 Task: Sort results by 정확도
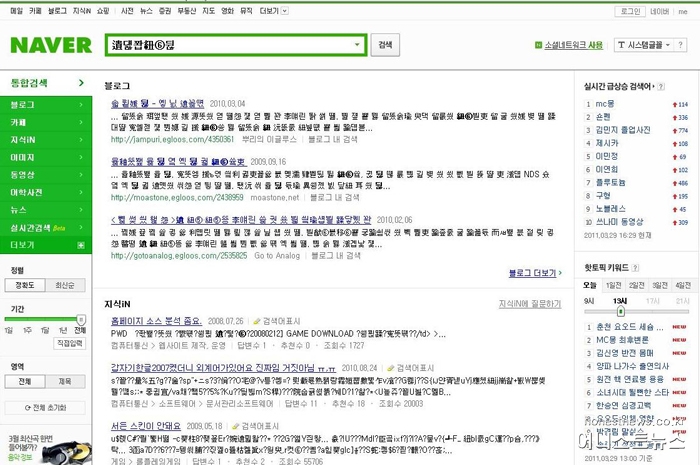click(25, 285)
